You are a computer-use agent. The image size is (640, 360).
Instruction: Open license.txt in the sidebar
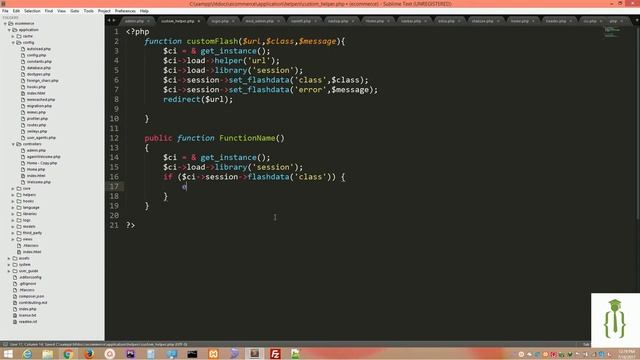(x=27, y=316)
